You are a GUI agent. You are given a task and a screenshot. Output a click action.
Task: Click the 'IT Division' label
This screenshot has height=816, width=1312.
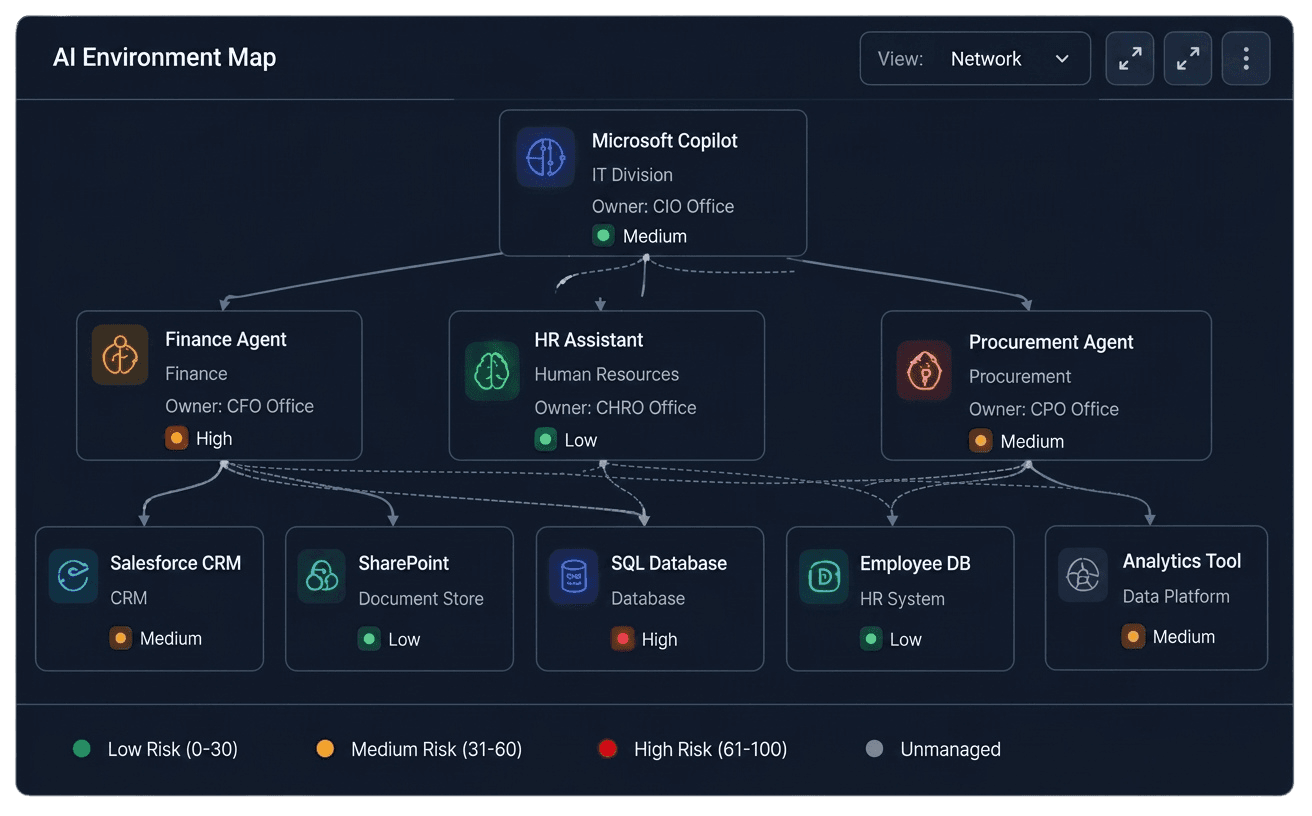point(632,174)
